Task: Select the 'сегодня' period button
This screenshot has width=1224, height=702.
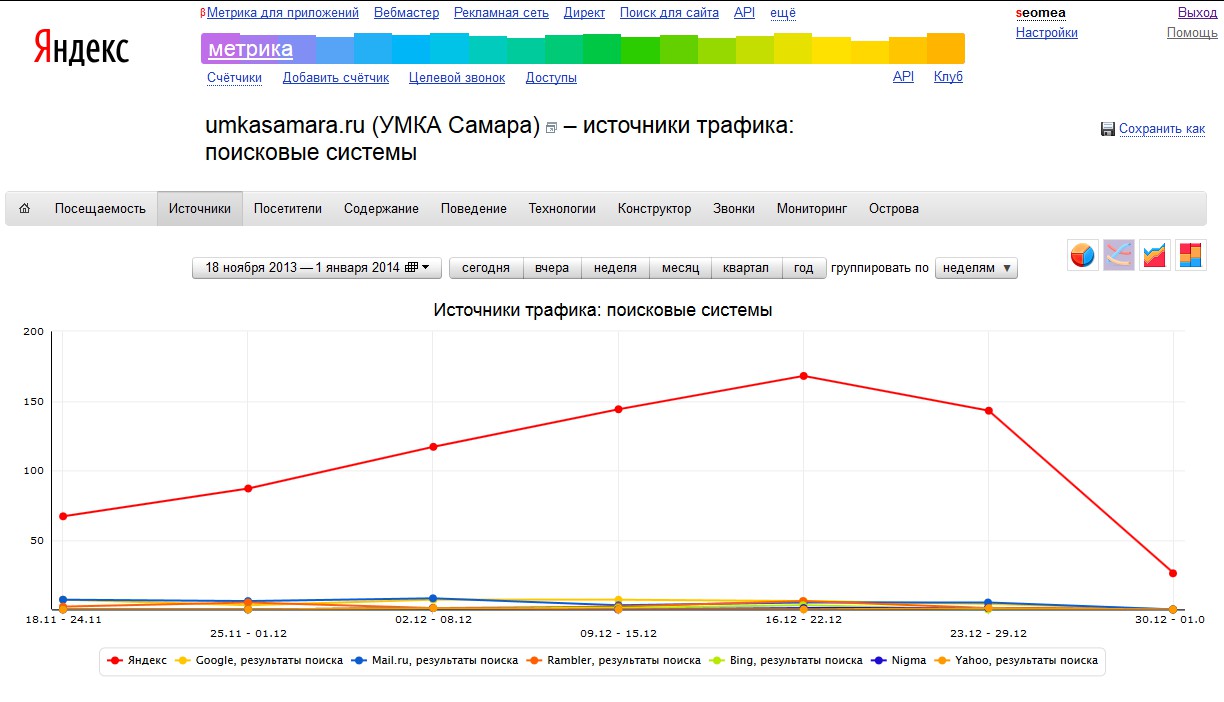Action: (486, 268)
